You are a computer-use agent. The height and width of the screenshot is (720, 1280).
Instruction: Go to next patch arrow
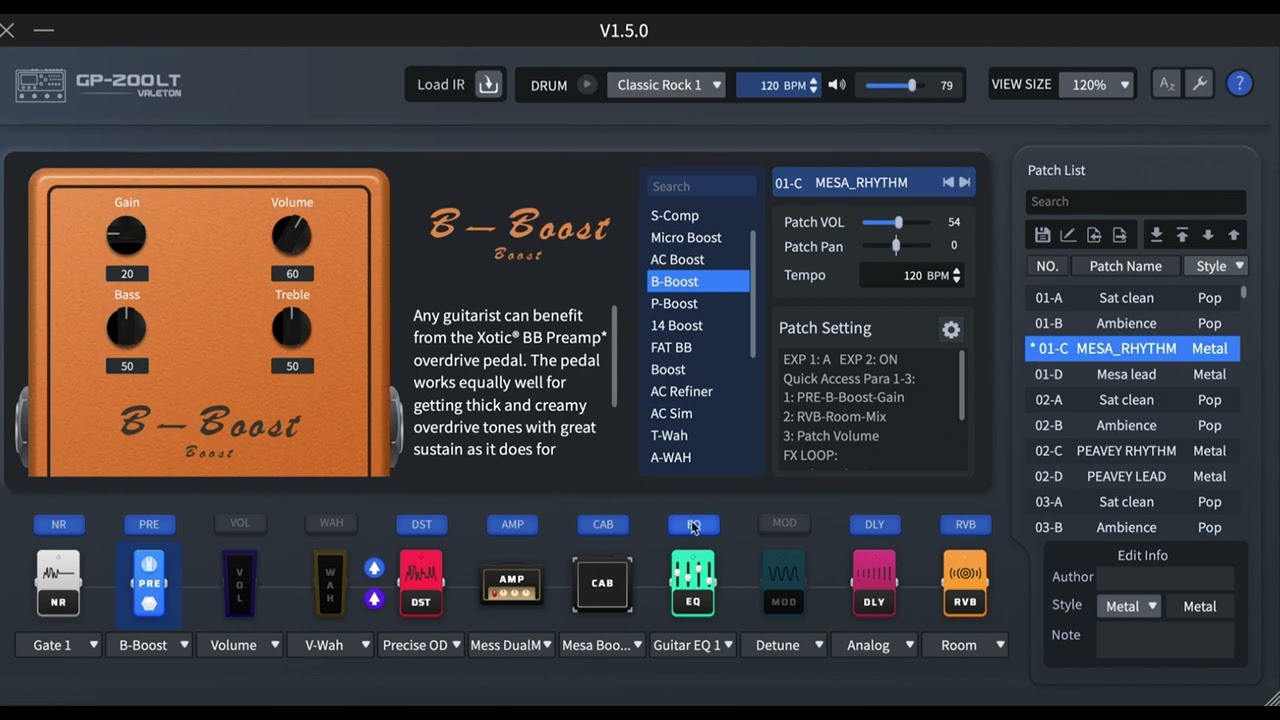coord(965,182)
